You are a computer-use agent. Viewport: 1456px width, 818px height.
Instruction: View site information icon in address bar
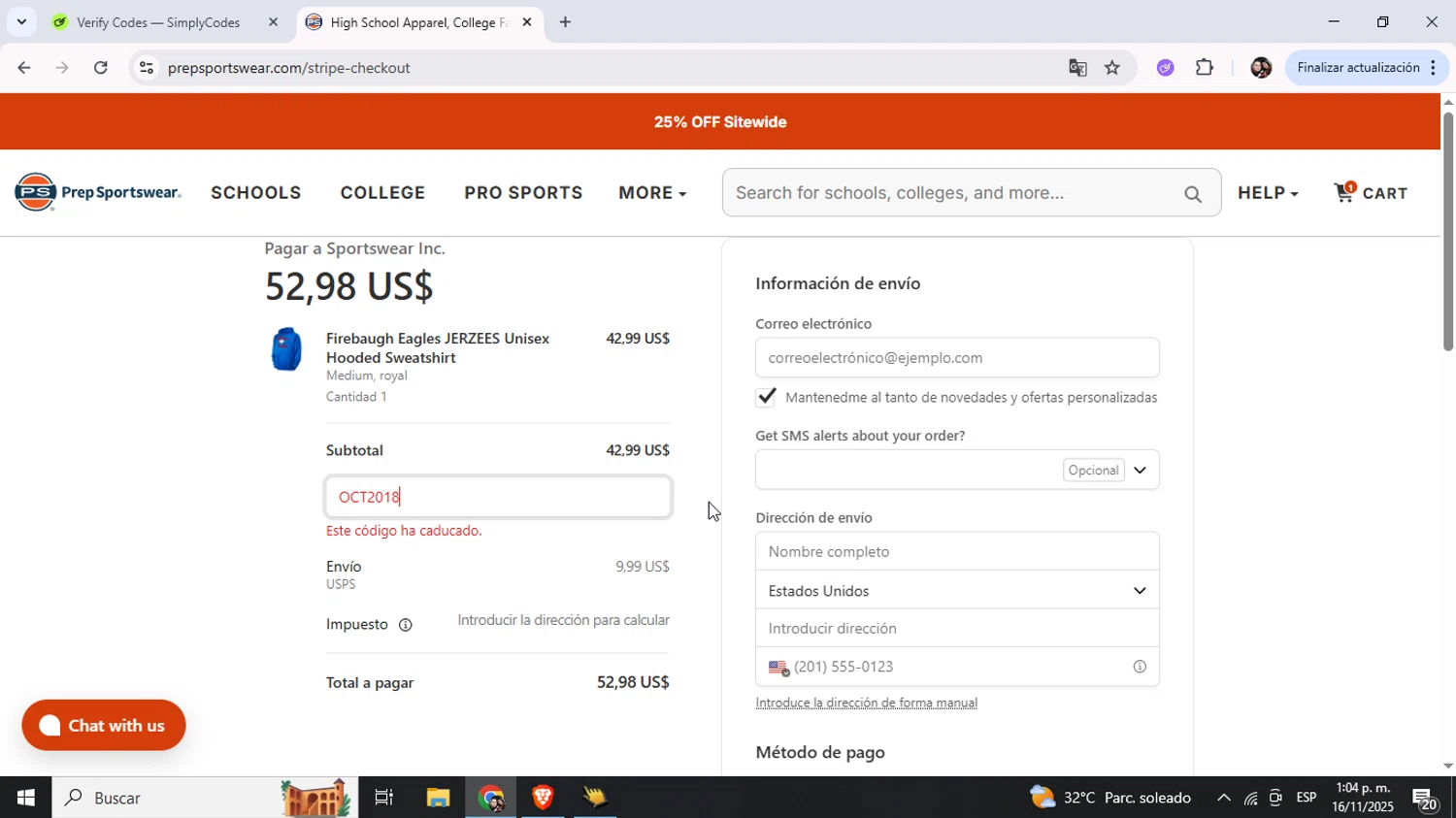pyautogui.click(x=146, y=68)
